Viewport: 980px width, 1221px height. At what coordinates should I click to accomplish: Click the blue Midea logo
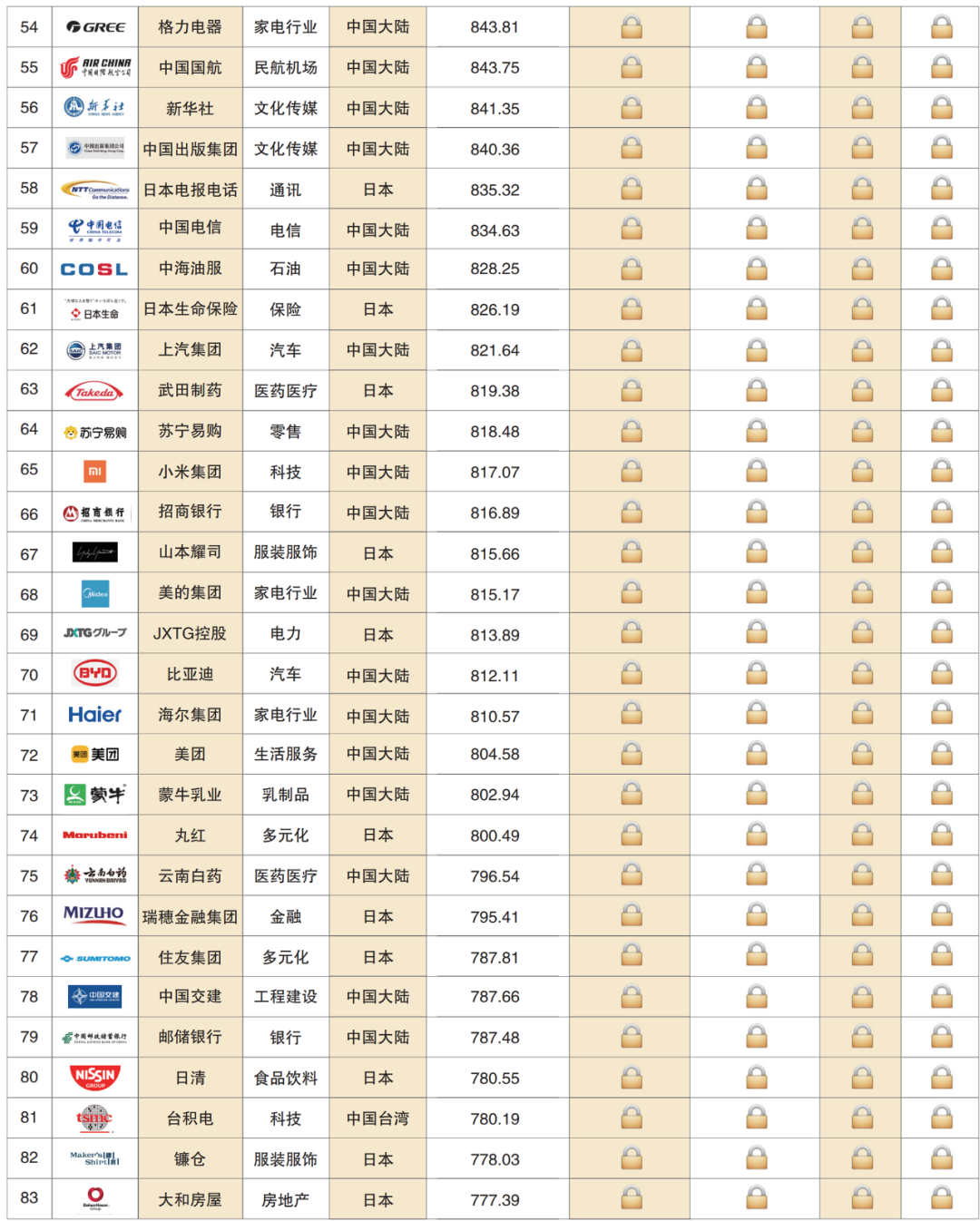click(95, 594)
